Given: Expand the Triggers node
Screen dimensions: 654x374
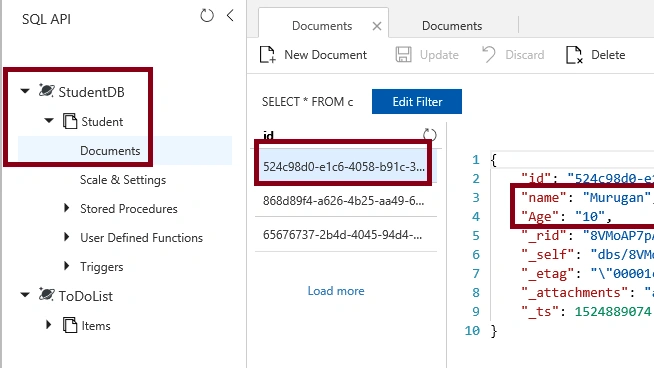Looking at the screenshot, I should 67,266.
